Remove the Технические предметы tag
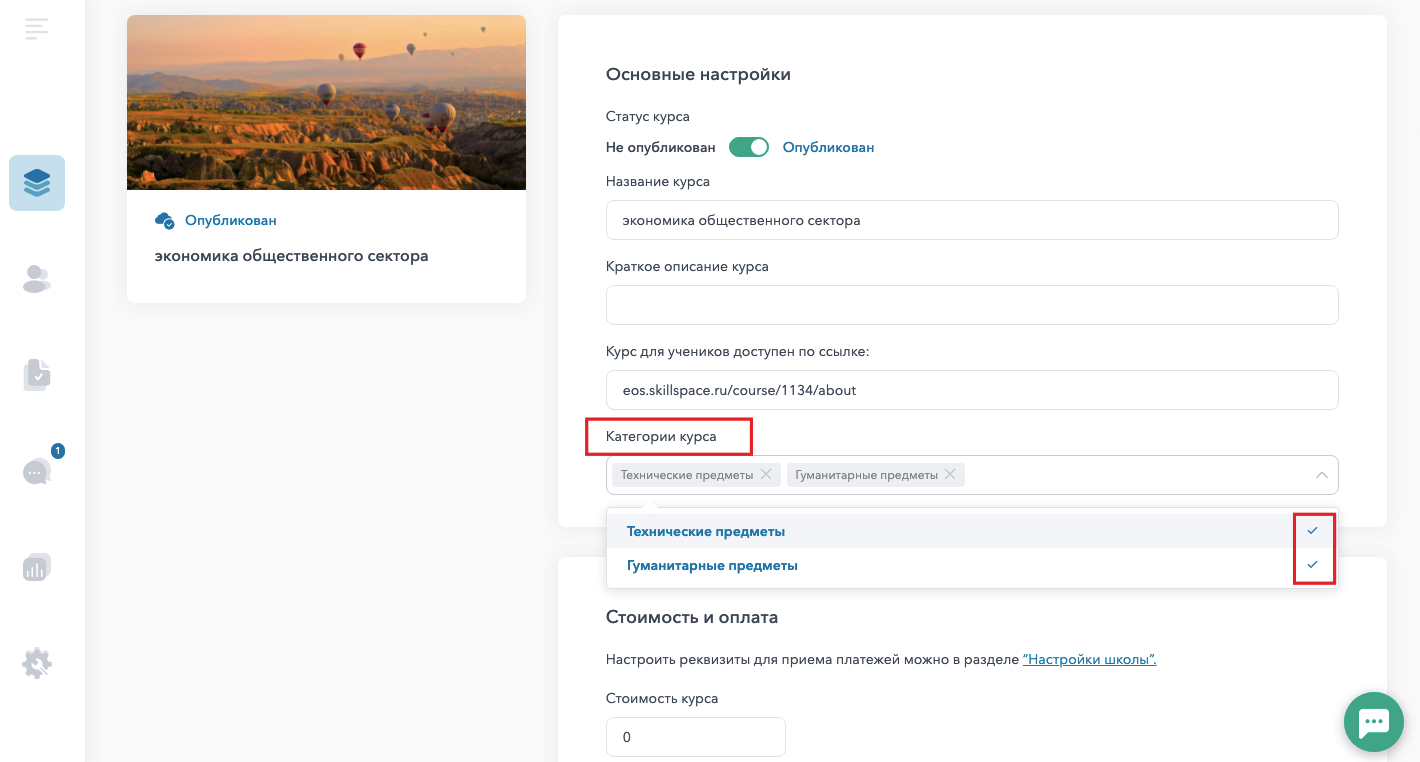The image size is (1420, 762). [x=766, y=474]
